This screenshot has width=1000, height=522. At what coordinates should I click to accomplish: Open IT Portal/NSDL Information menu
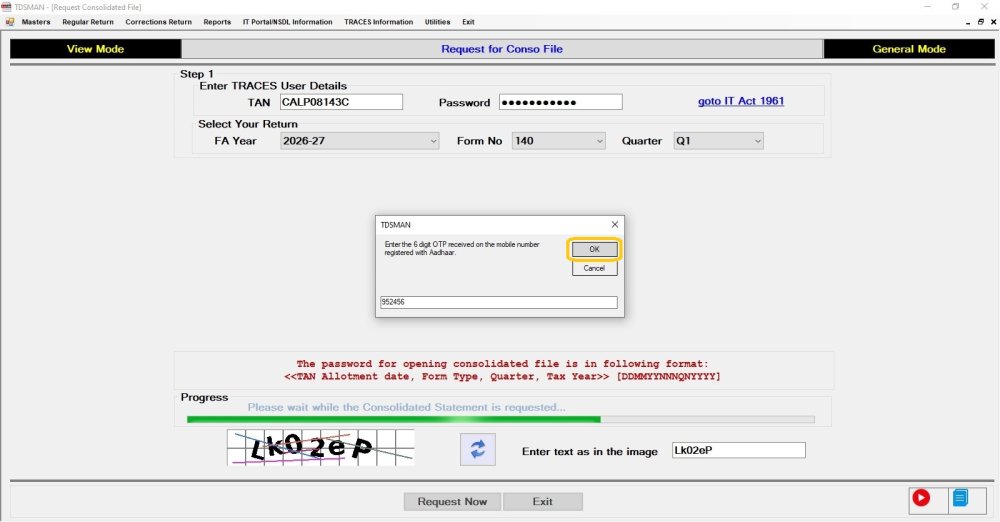[288, 22]
